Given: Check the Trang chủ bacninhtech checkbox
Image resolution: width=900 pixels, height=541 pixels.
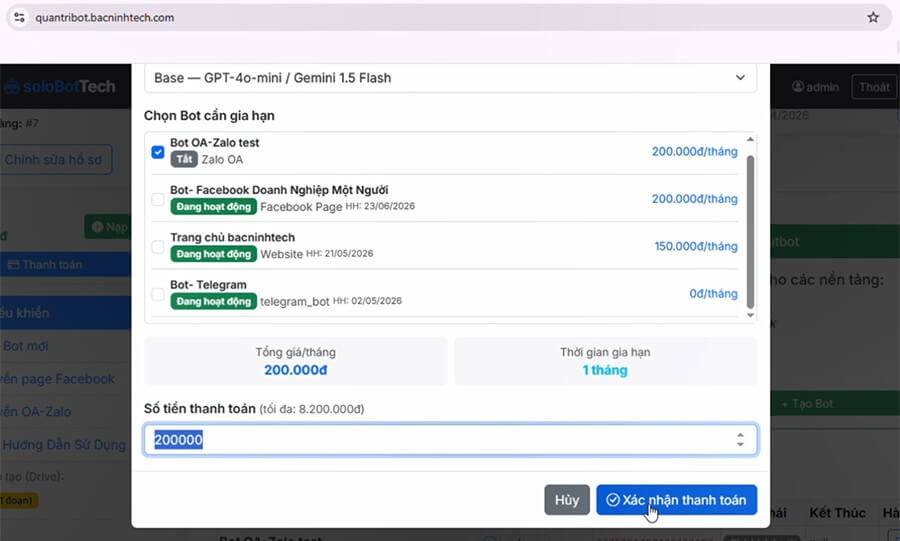Looking at the screenshot, I should 158,247.
